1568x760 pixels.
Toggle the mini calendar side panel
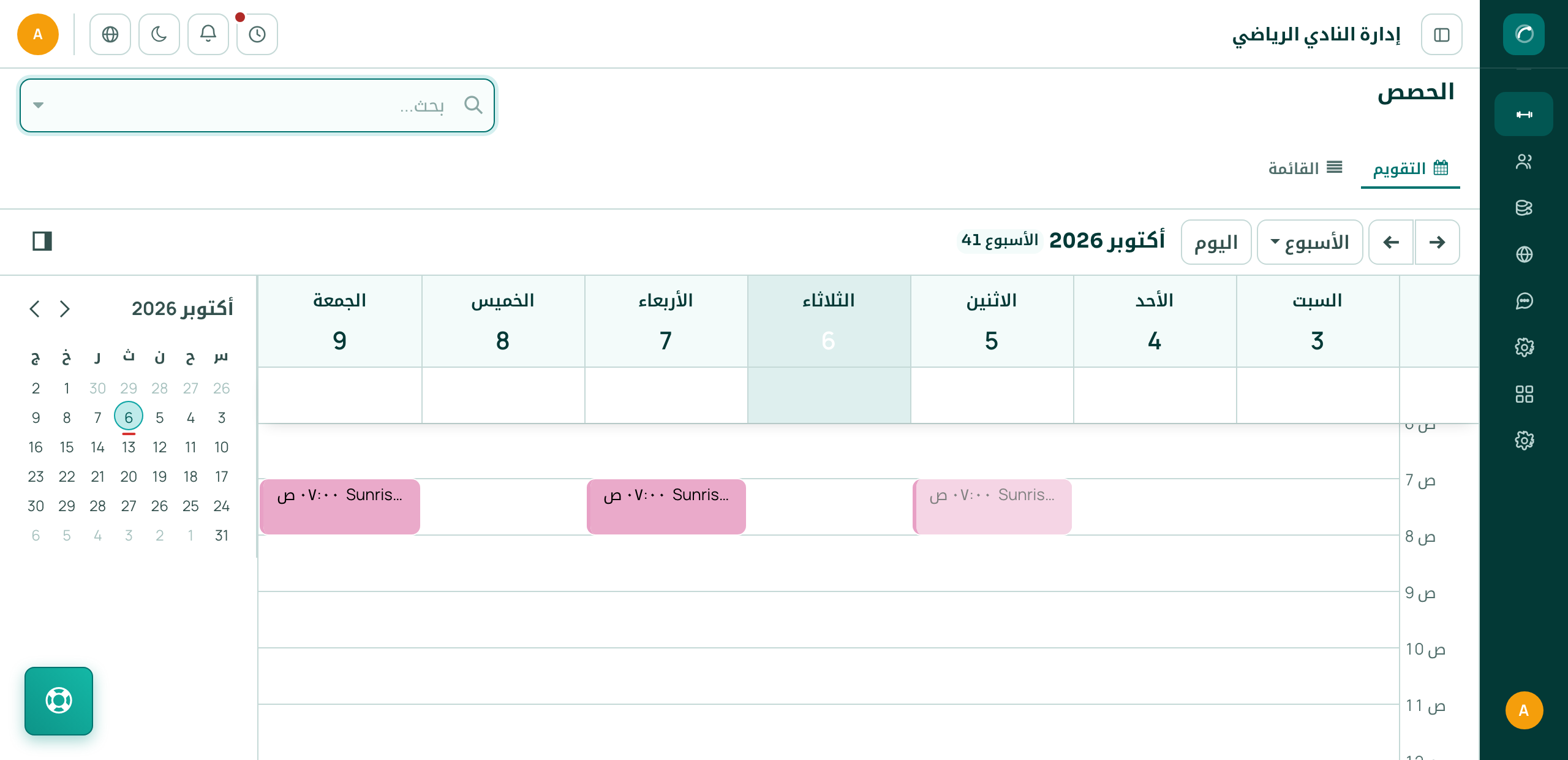click(42, 241)
